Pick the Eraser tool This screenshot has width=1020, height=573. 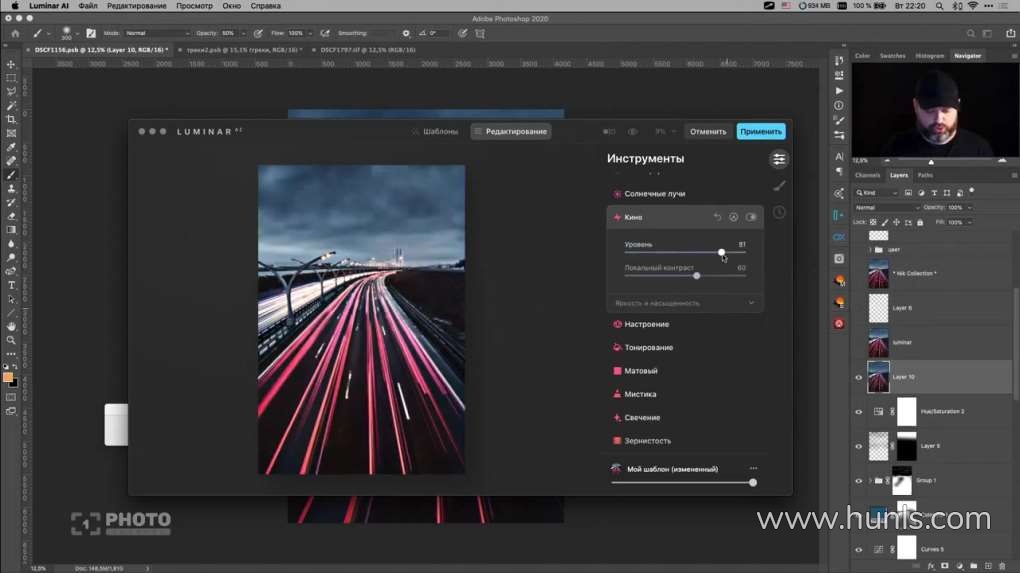pyautogui.click(x=11, y=216)
